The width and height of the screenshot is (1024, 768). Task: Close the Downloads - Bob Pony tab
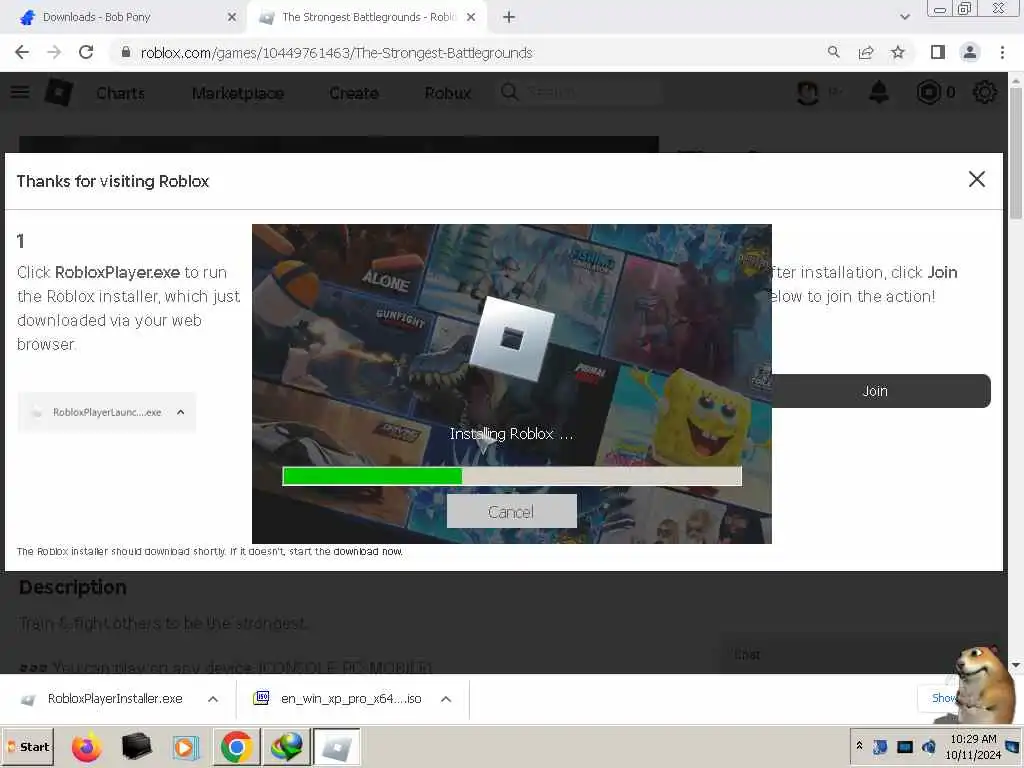[232, 17]
